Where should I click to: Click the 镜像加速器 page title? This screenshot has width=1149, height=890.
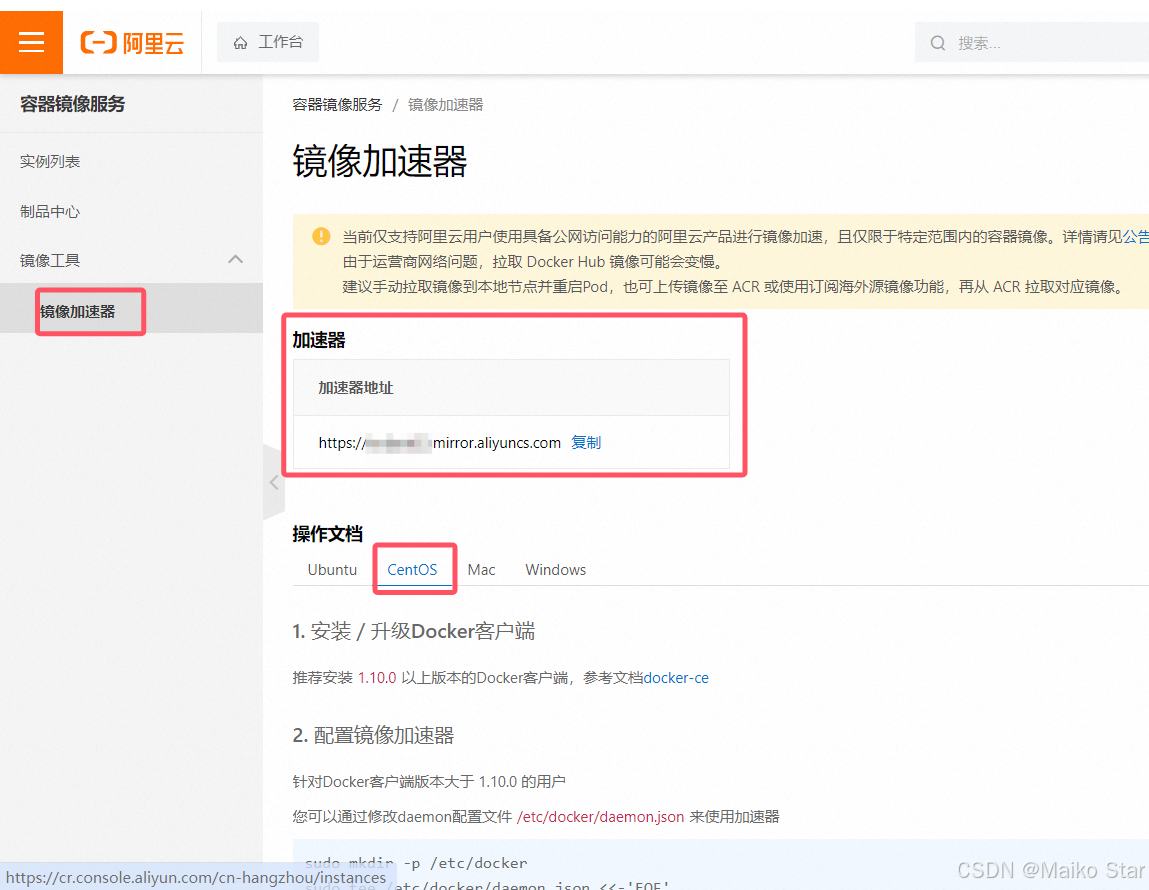tap(380, 161)
